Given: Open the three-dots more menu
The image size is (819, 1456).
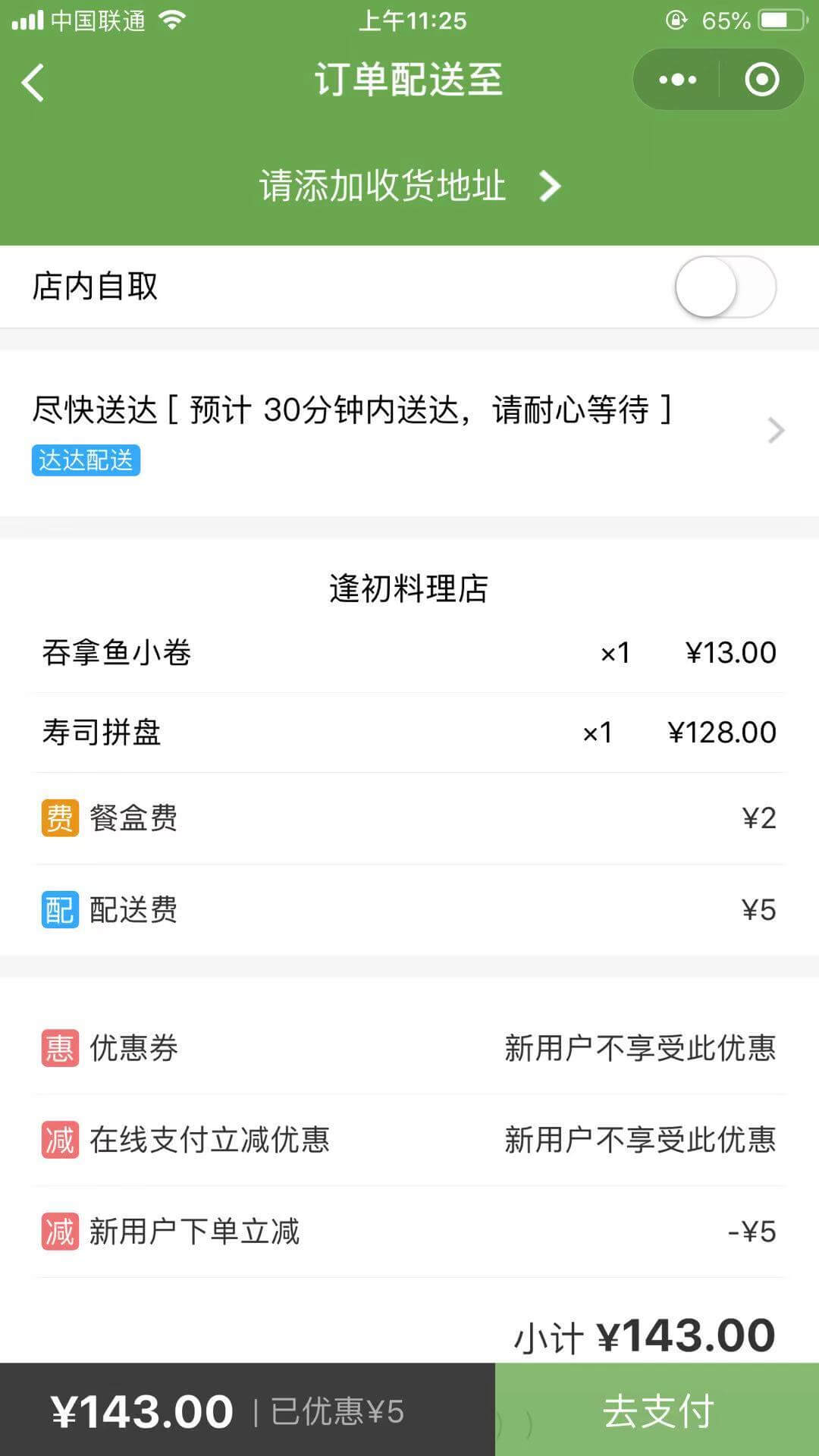Looking at the screenshot, I should coord(677,80).
